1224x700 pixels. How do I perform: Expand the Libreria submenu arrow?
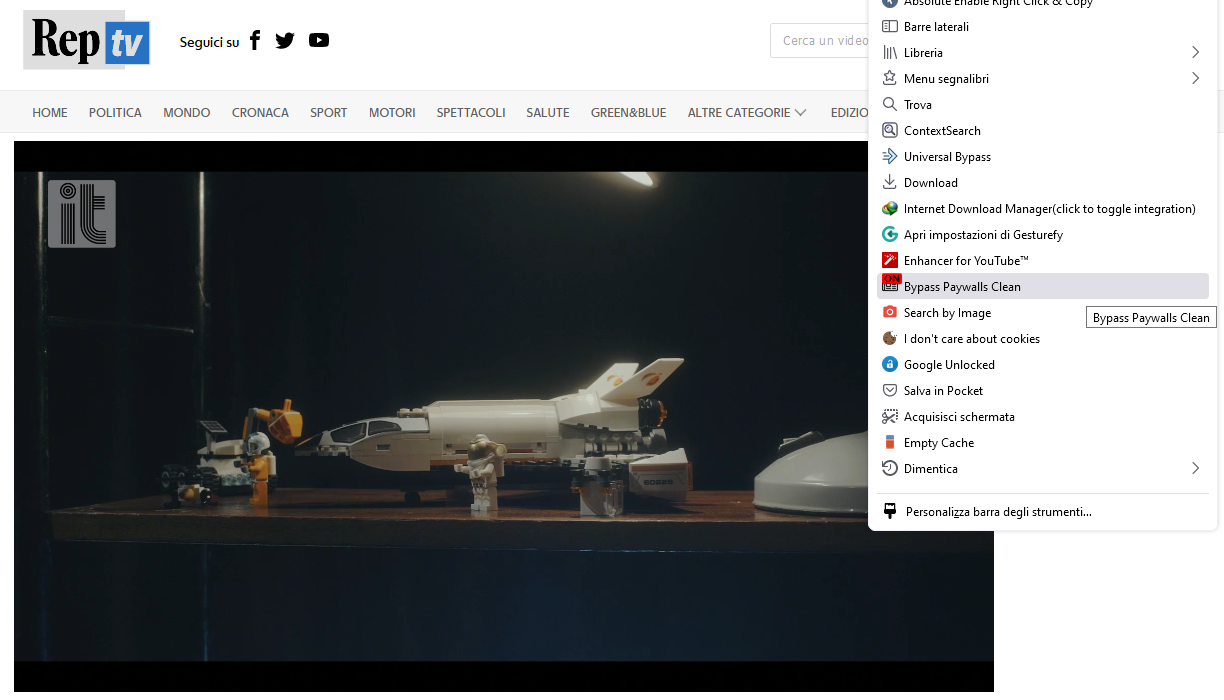point(1195,52)
